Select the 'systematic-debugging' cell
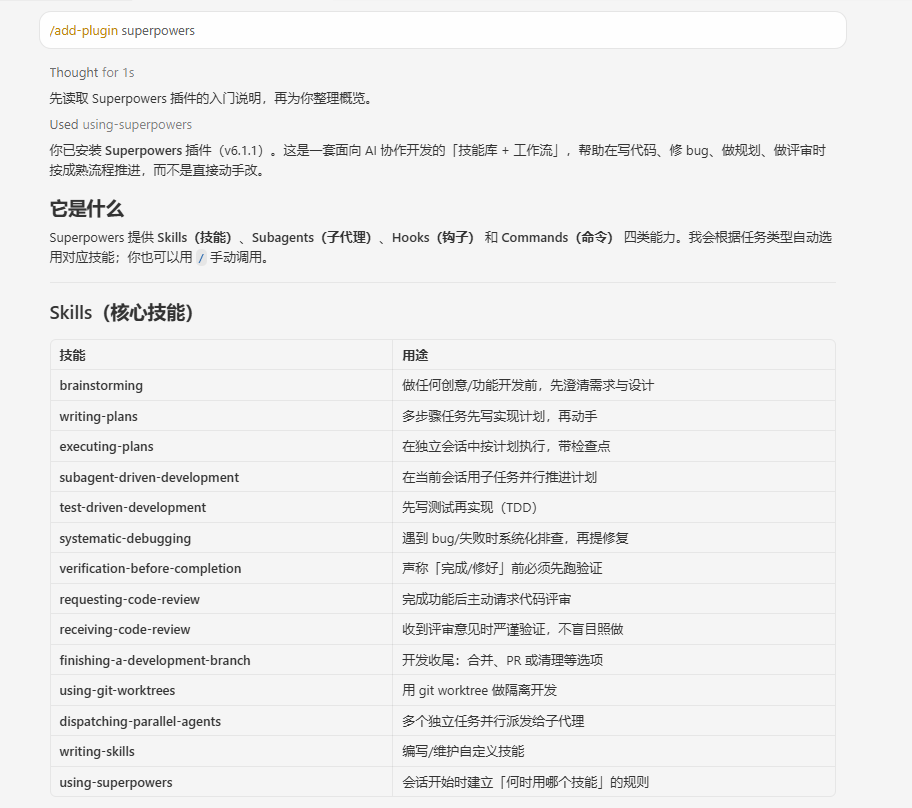The image size is (912, 808). [222, 538]
